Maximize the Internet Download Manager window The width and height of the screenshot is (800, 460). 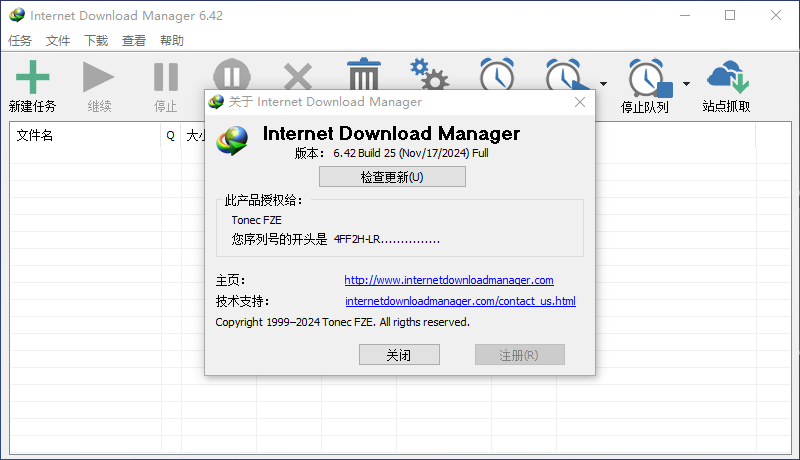coord(730,15)
